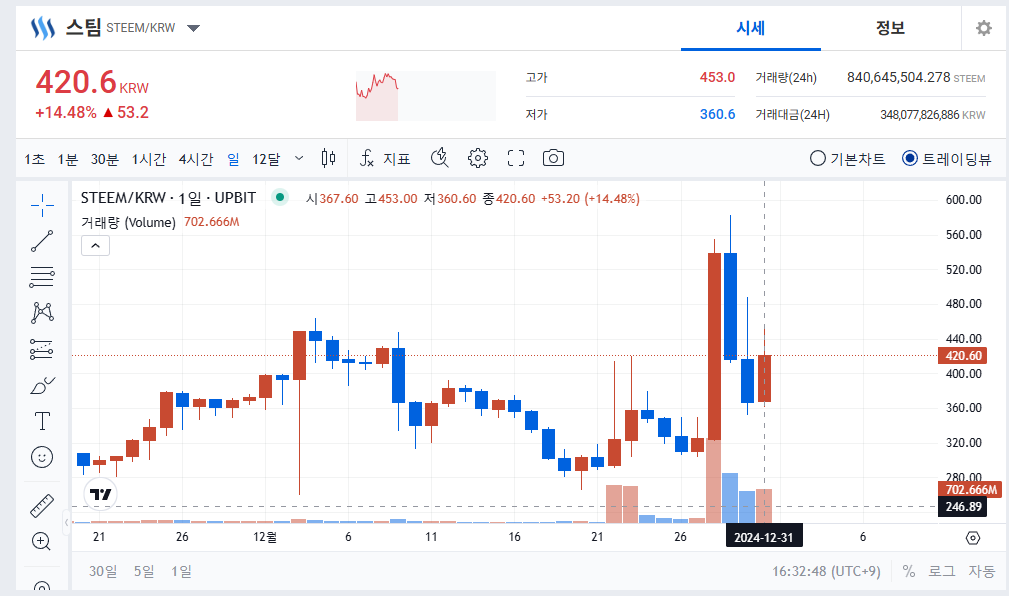Set interval to 4시간
1009x596 pixels.
(196, 159)
